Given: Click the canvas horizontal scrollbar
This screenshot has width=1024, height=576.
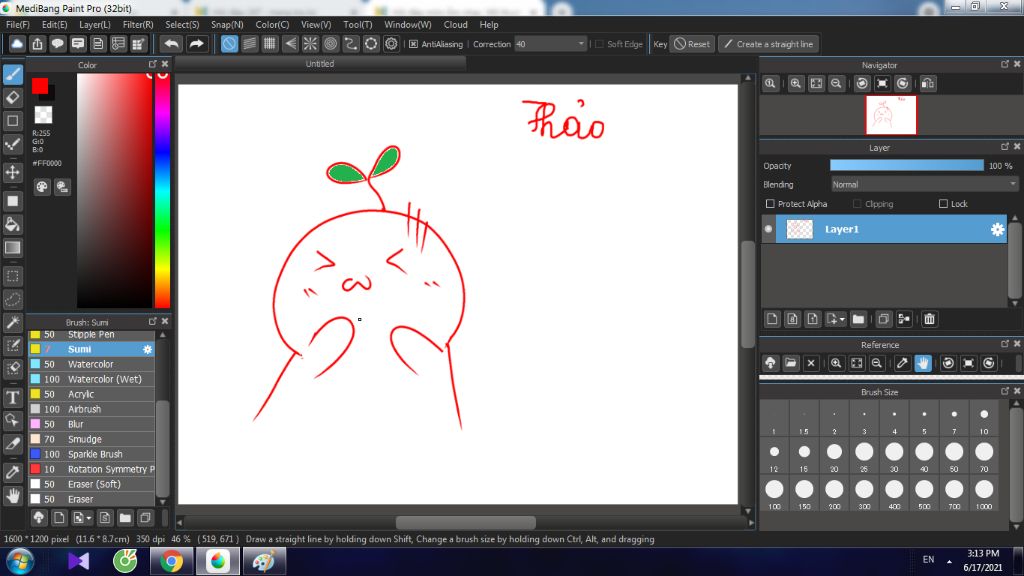Looking at the screenshot, I should click(x=466, y=522).
